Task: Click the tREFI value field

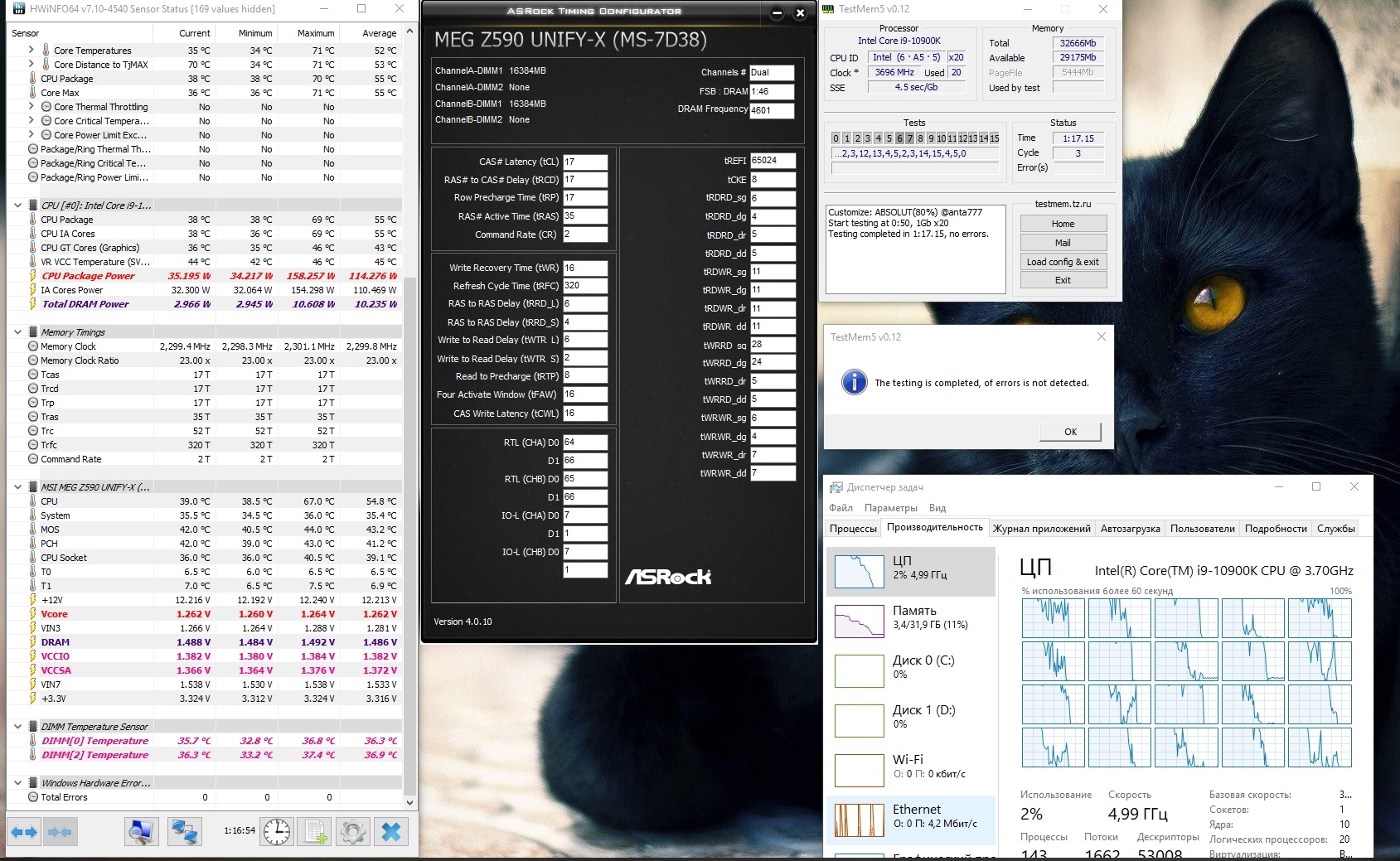Action: point(773,161)
